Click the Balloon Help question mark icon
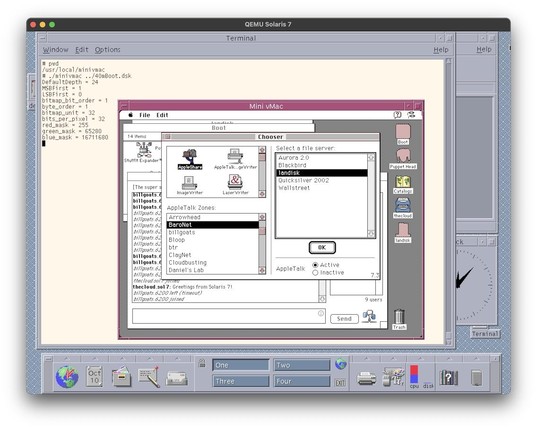Image resolution: width=537 pixels, height=429 pixels. [x=397, y=115]
